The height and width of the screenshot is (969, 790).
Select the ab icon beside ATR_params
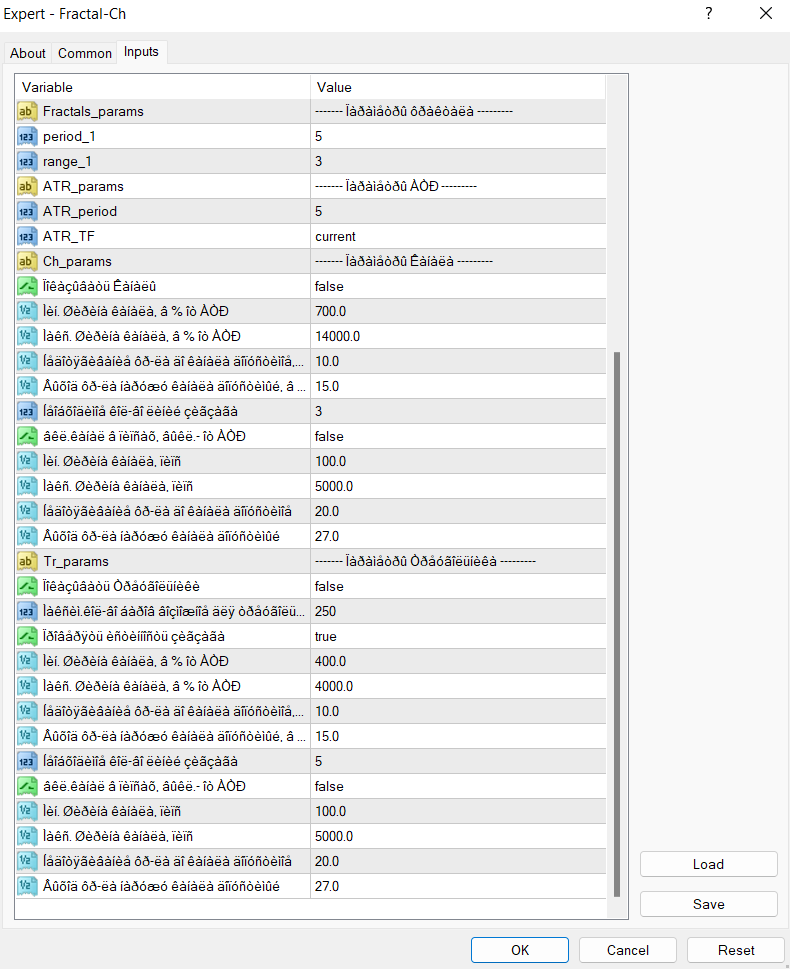click(28, 186)
